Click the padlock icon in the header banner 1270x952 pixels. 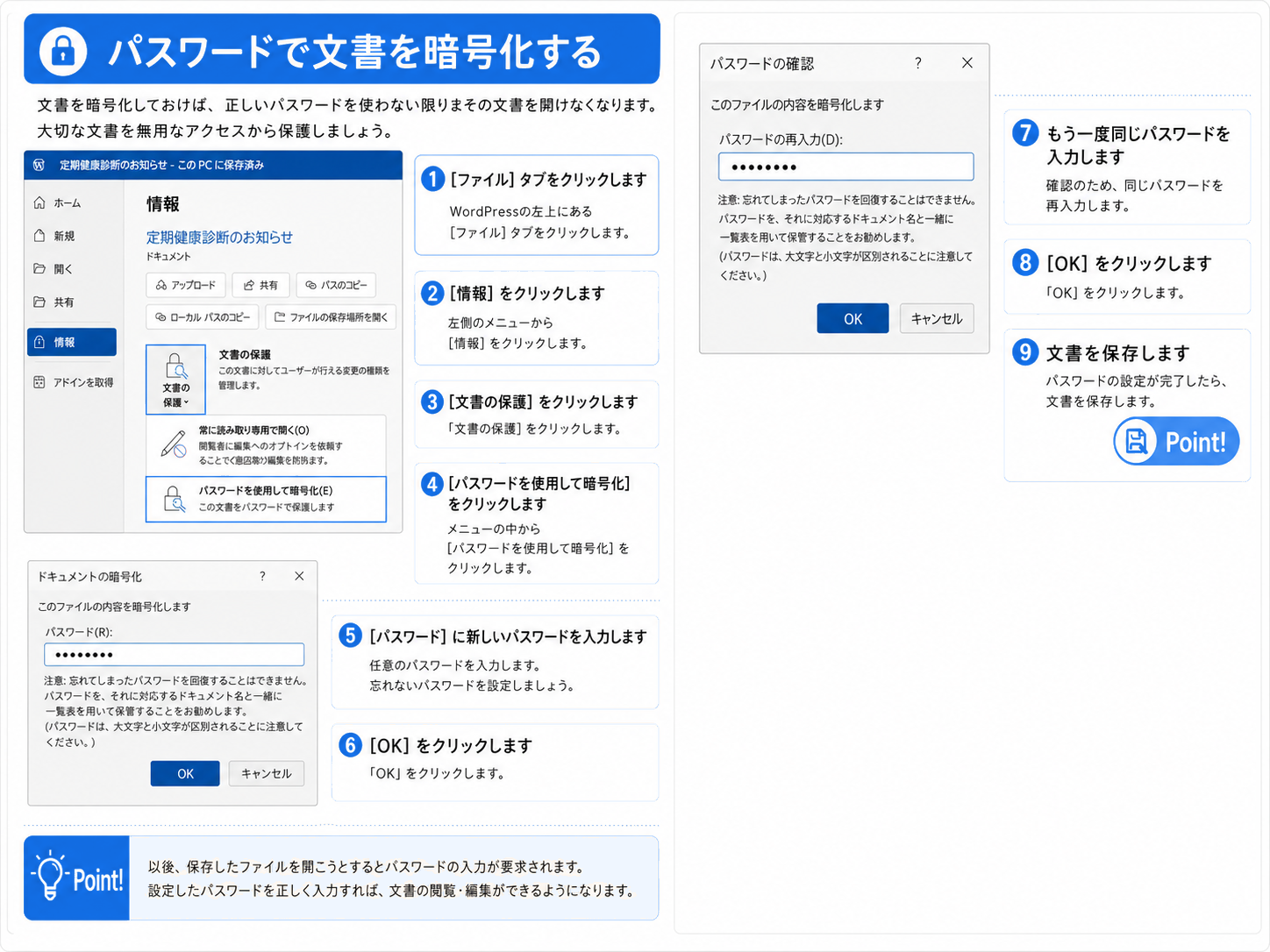[x=63, y=51]
